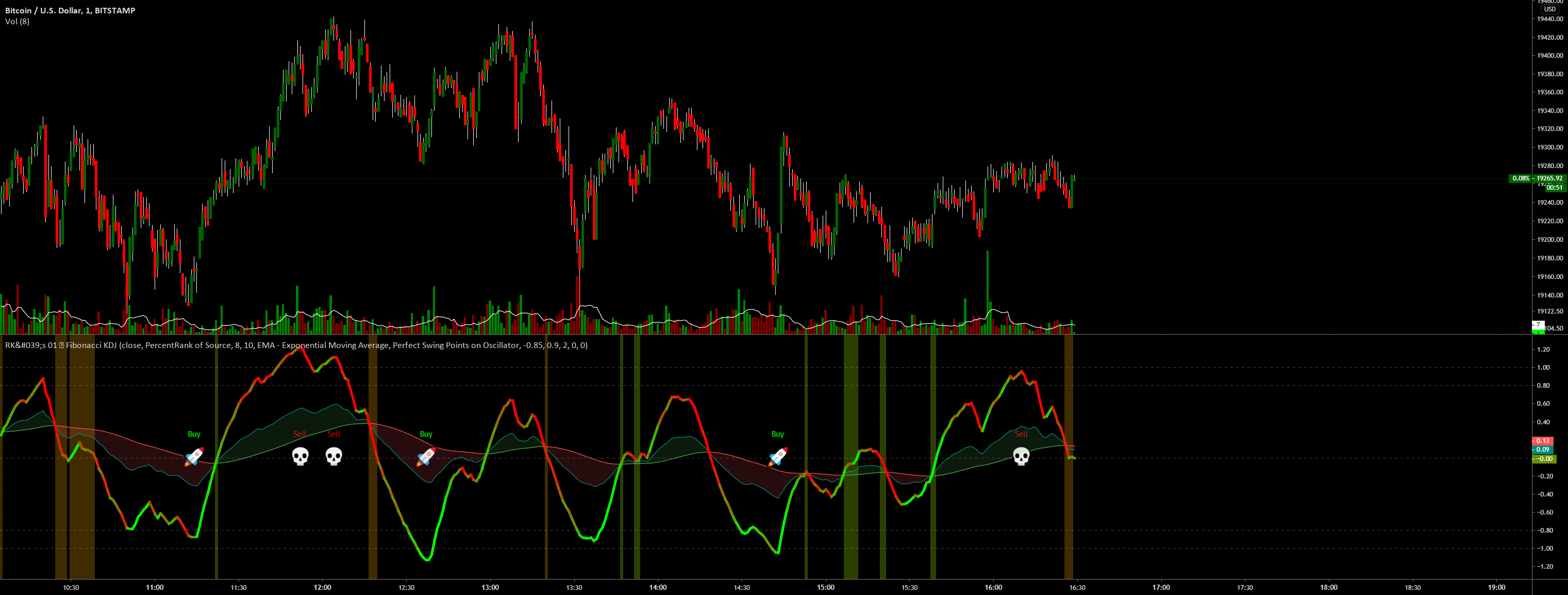Image resolution: width=1568 pixels, height=595 pixels.
Task: Open the USD currency selector on price axis
Action: point(1550,9)
